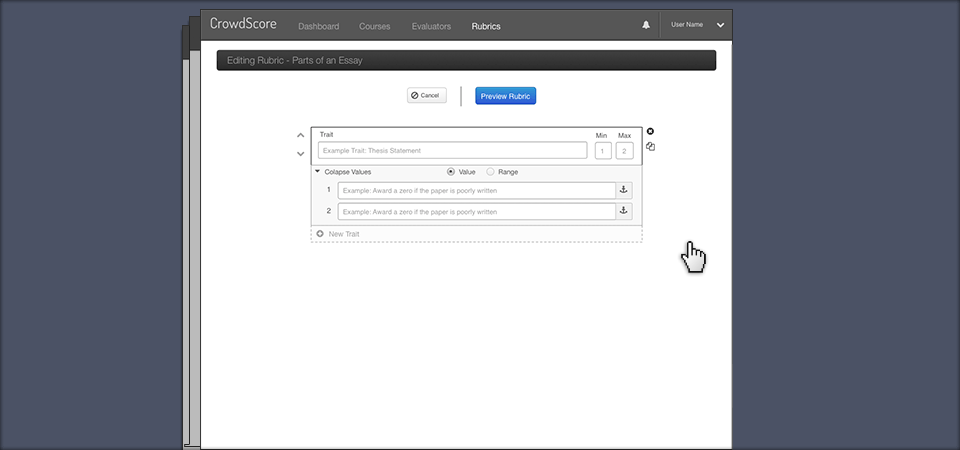Move the trait down with the down arrow

301,154
